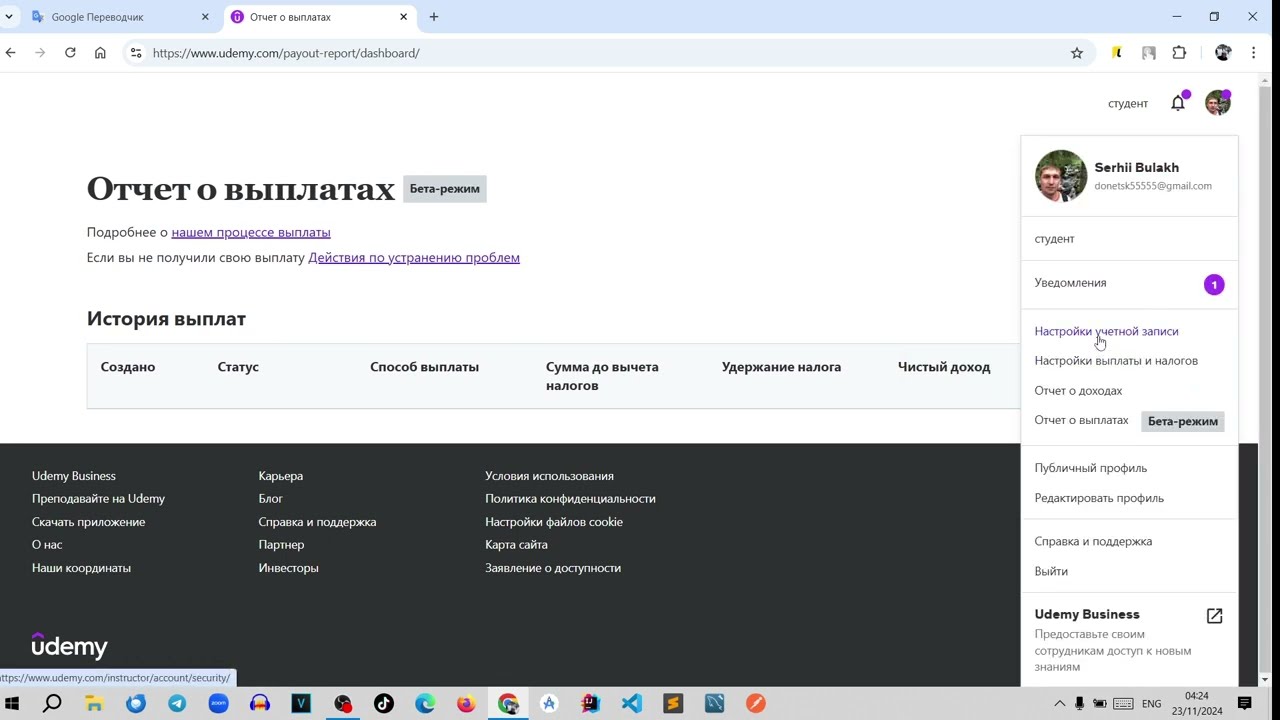Click the user avatar in Udemy header
The image size is (1280, 720).
pos(1217,103)
